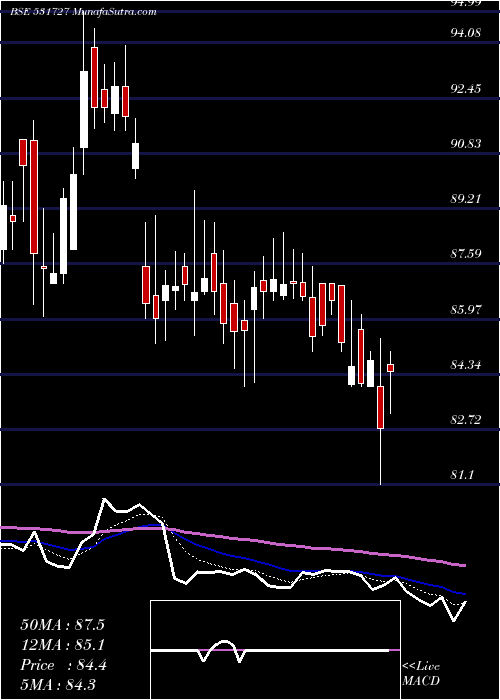The width and height of the screenshot is (500, 700).
Task: Click the 12MA : 85.1 readout
Action: (62, 645)
